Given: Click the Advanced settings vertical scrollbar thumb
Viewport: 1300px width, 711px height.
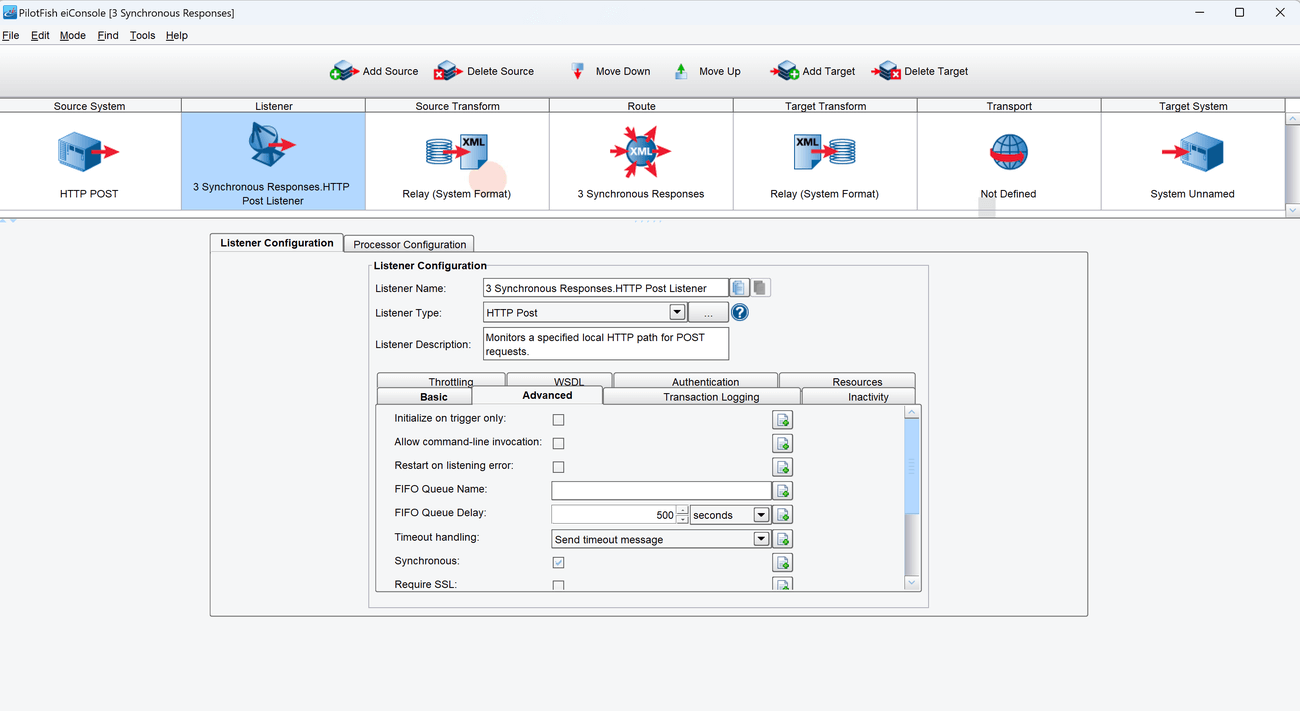Looking at the screenshot, I should pos(911,467).
